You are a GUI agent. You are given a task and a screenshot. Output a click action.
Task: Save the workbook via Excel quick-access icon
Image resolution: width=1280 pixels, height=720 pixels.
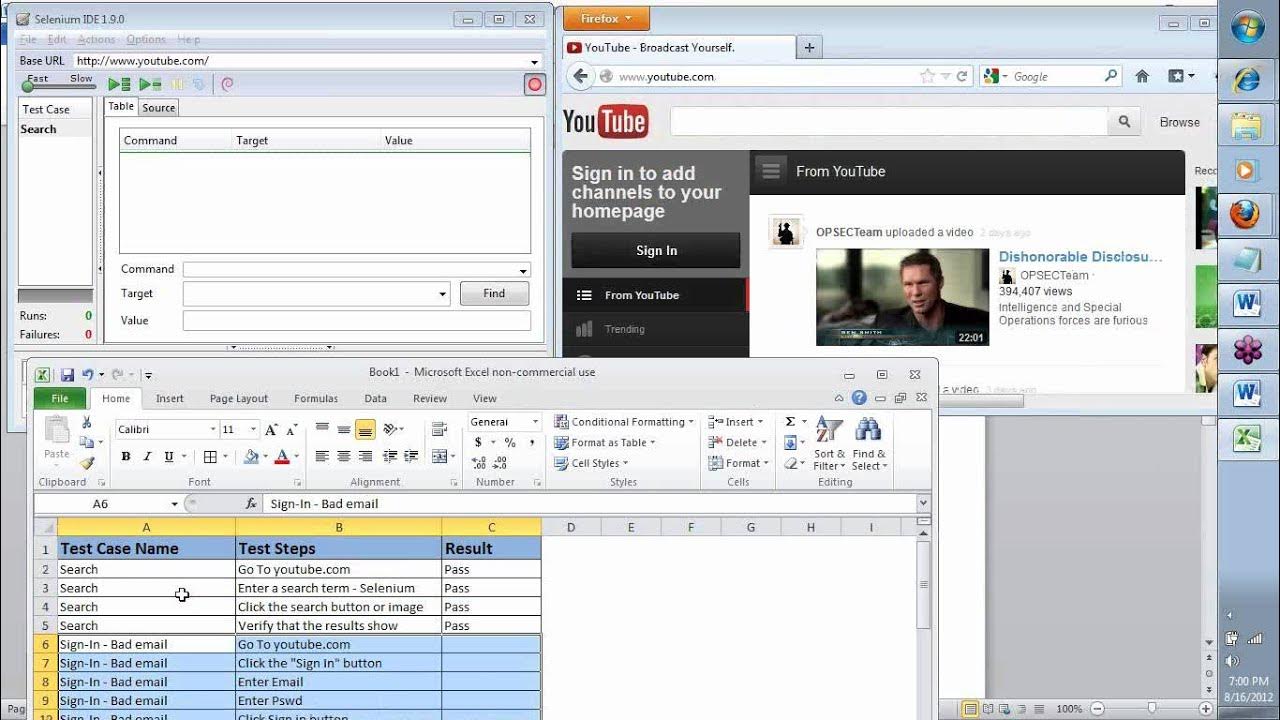click(x=67, y=375)
